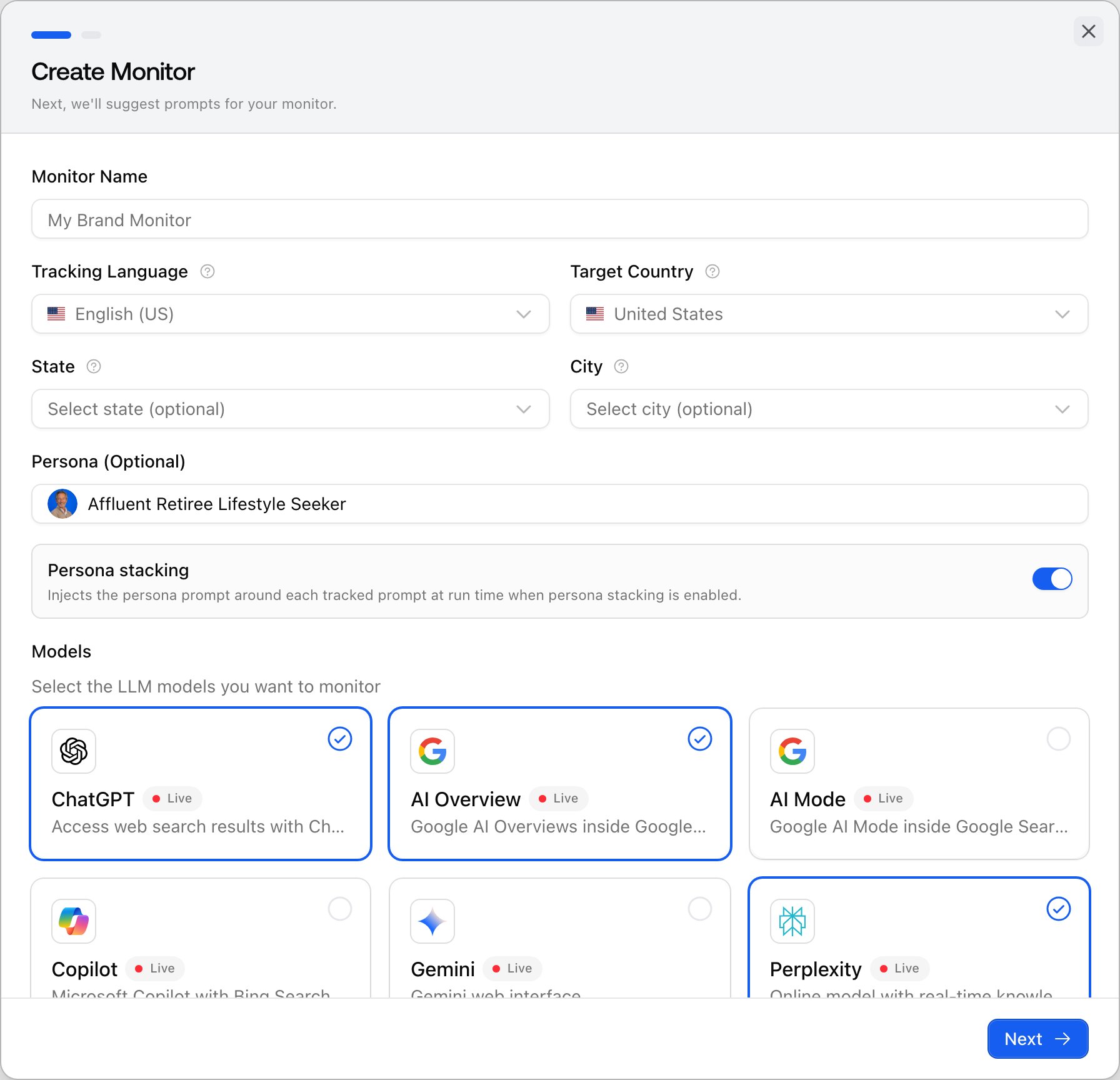
Task: Expand the Select city dropdown
Action: point(829,409)
